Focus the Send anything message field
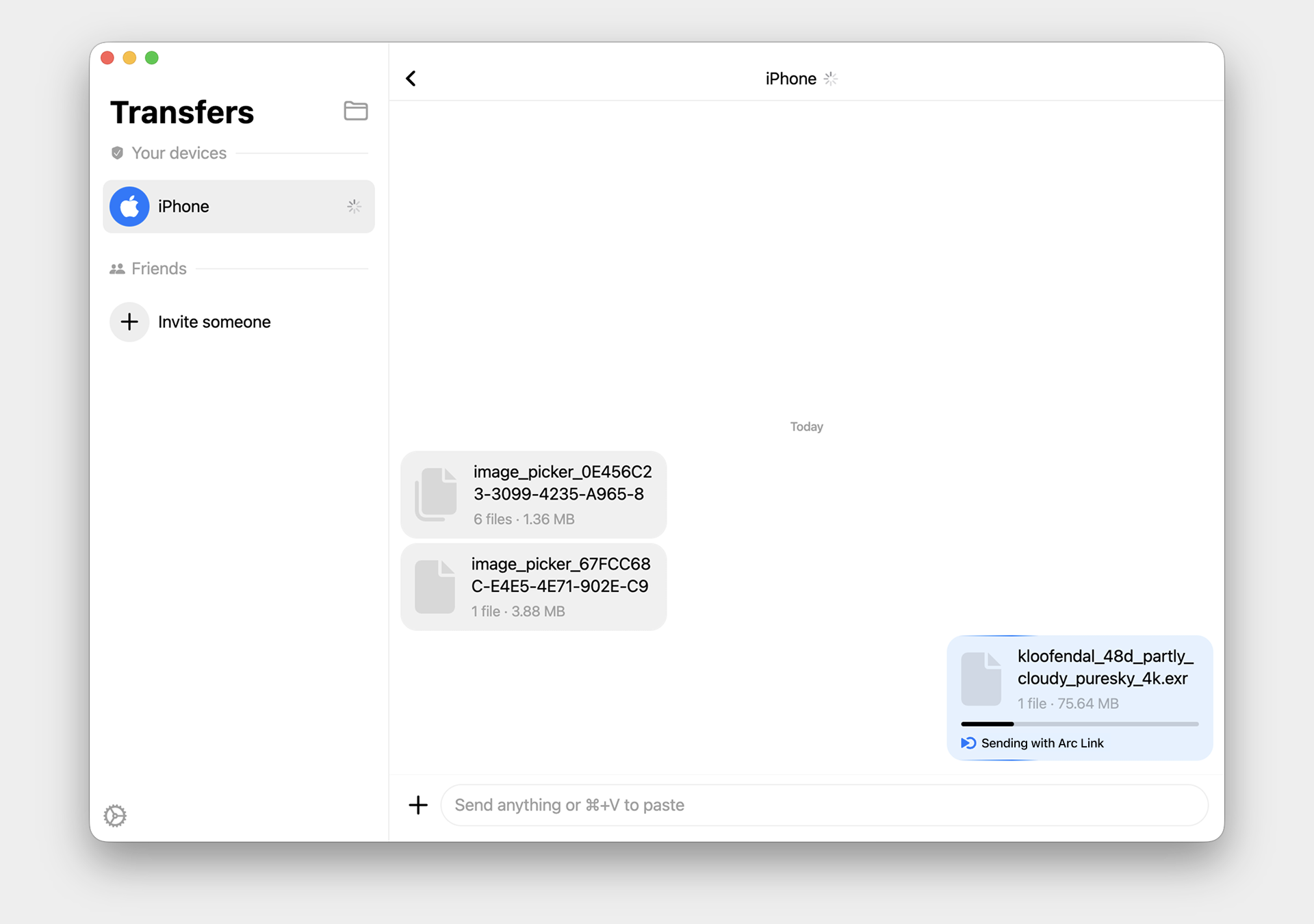 tap(825, 805)
